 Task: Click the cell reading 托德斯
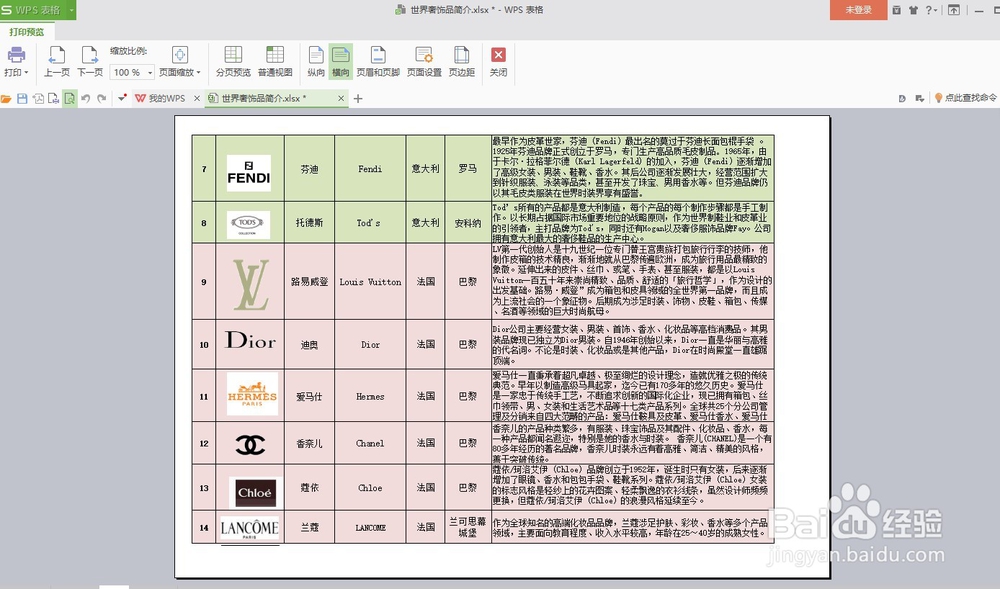pyautogui.click(x=309, y=222)
